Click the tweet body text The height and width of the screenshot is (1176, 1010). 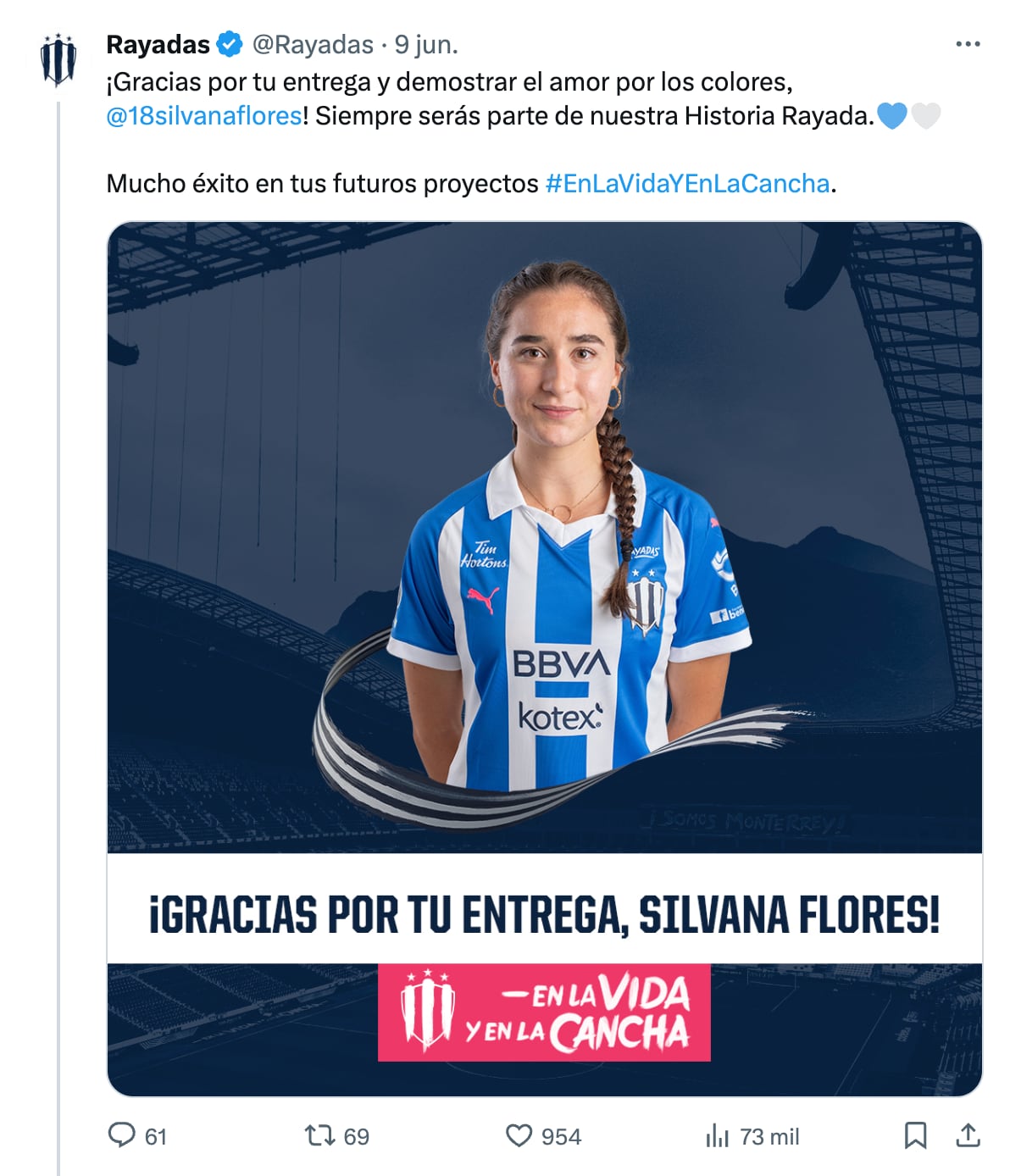pyautogui.click(x=524, y=132)
